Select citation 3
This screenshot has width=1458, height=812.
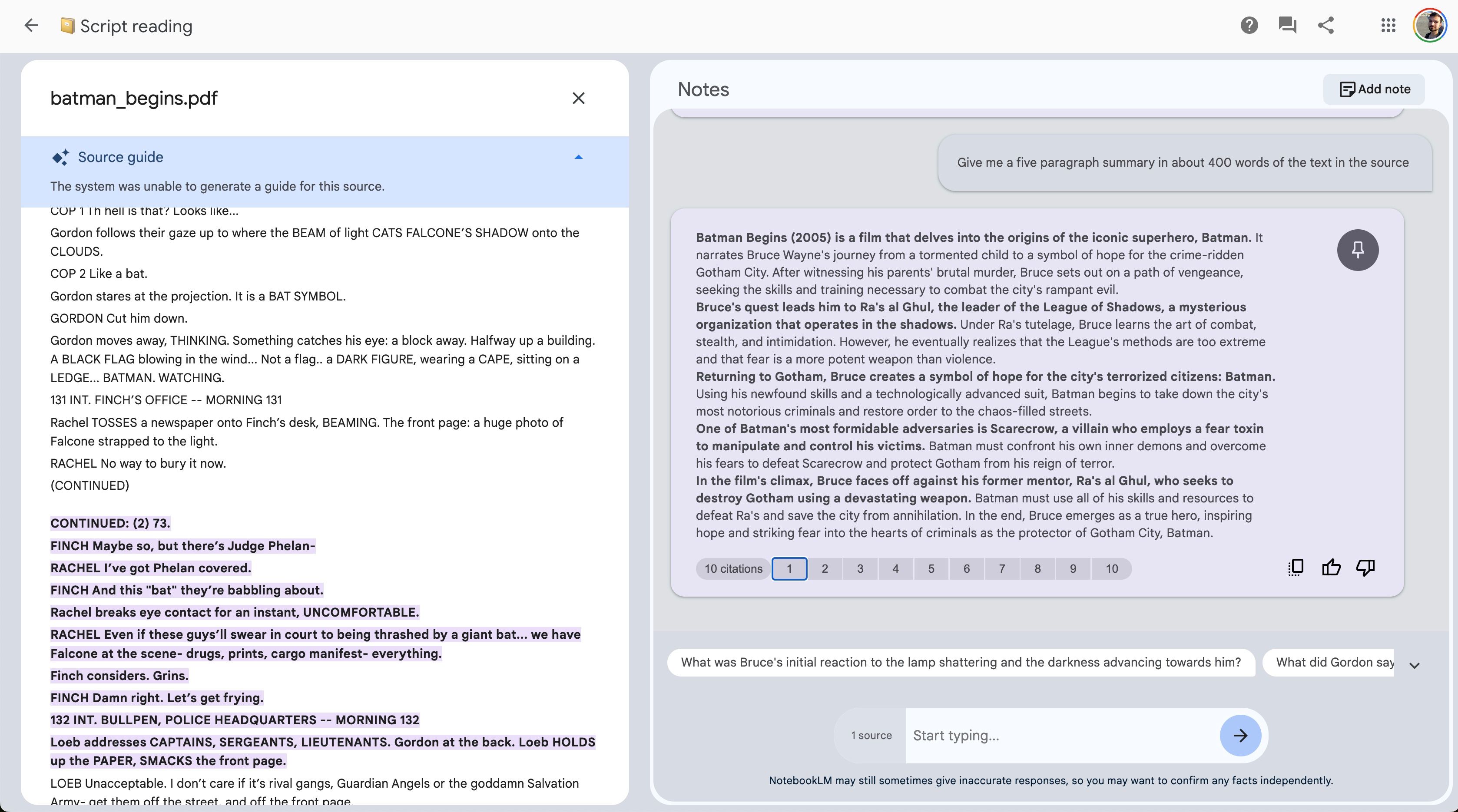[x=860, y=569]
